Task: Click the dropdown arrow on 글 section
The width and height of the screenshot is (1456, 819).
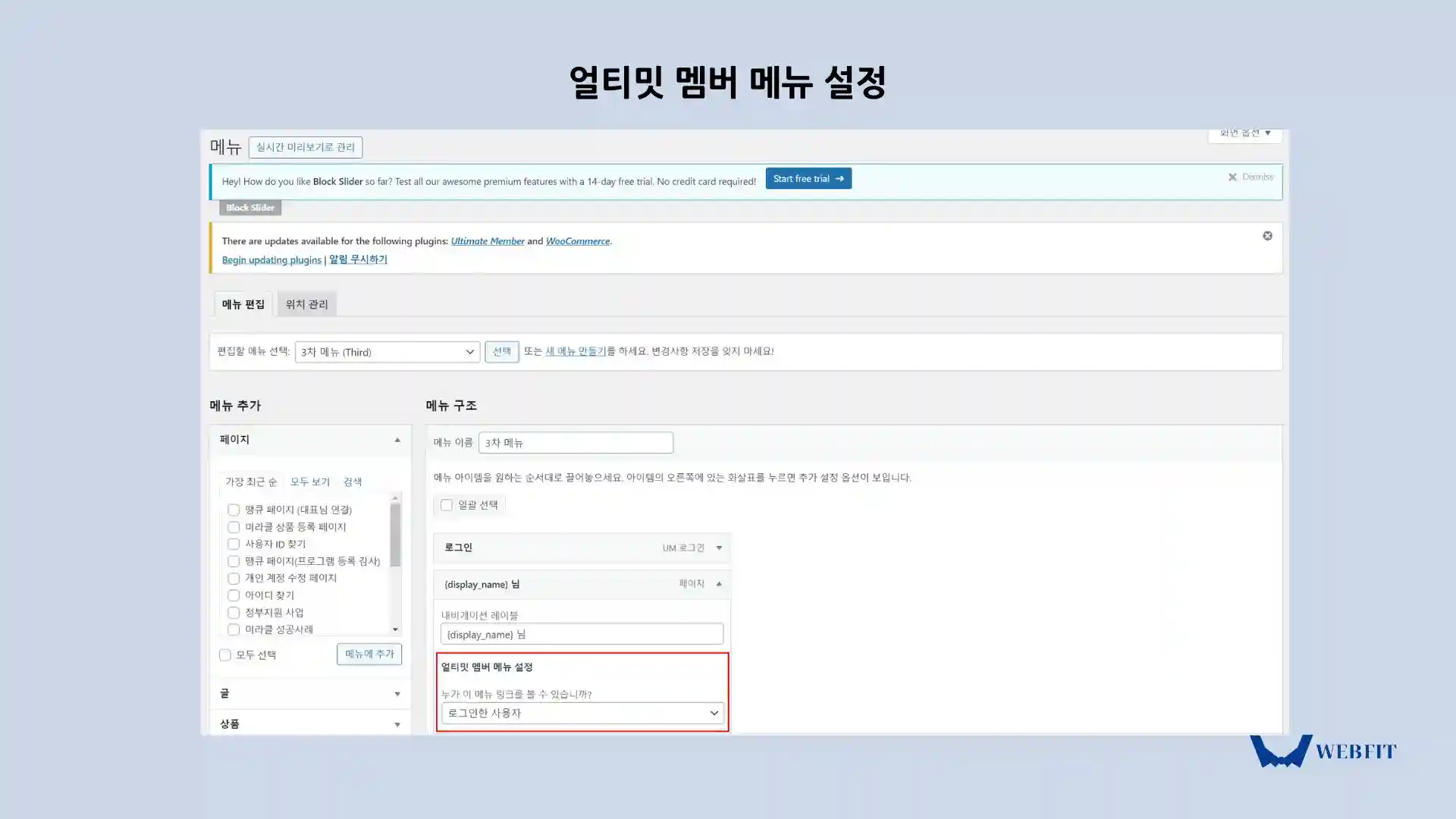Action: tap(396, 693)
